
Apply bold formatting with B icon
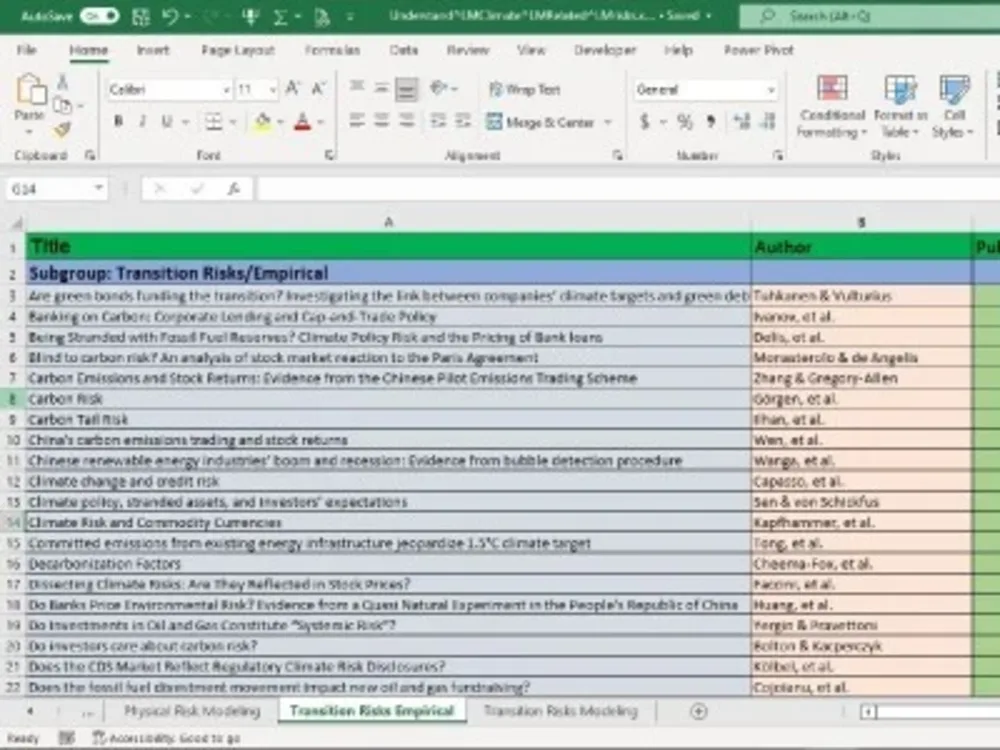coord(118,121)
